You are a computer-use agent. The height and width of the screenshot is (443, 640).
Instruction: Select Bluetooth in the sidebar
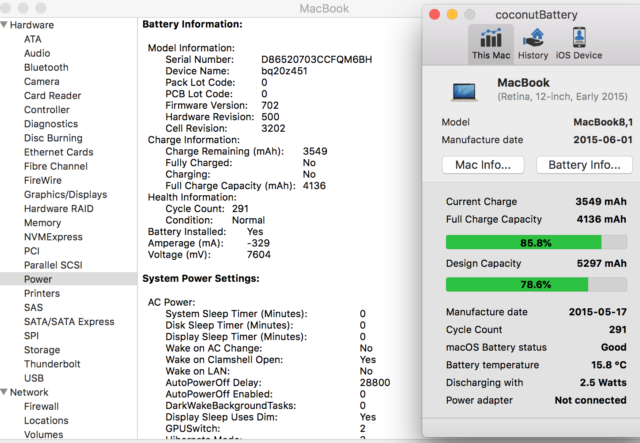pyautogui.click(x=46, y=67)
